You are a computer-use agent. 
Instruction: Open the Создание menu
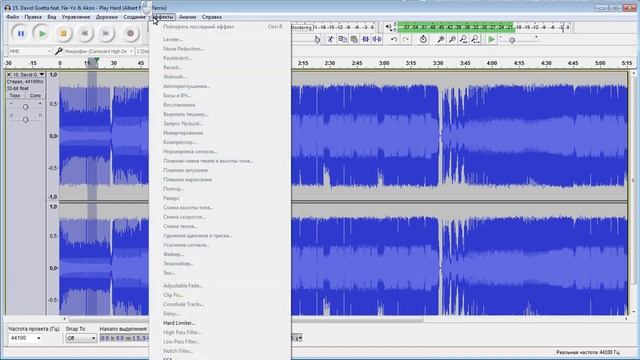(x=134, y=17)
